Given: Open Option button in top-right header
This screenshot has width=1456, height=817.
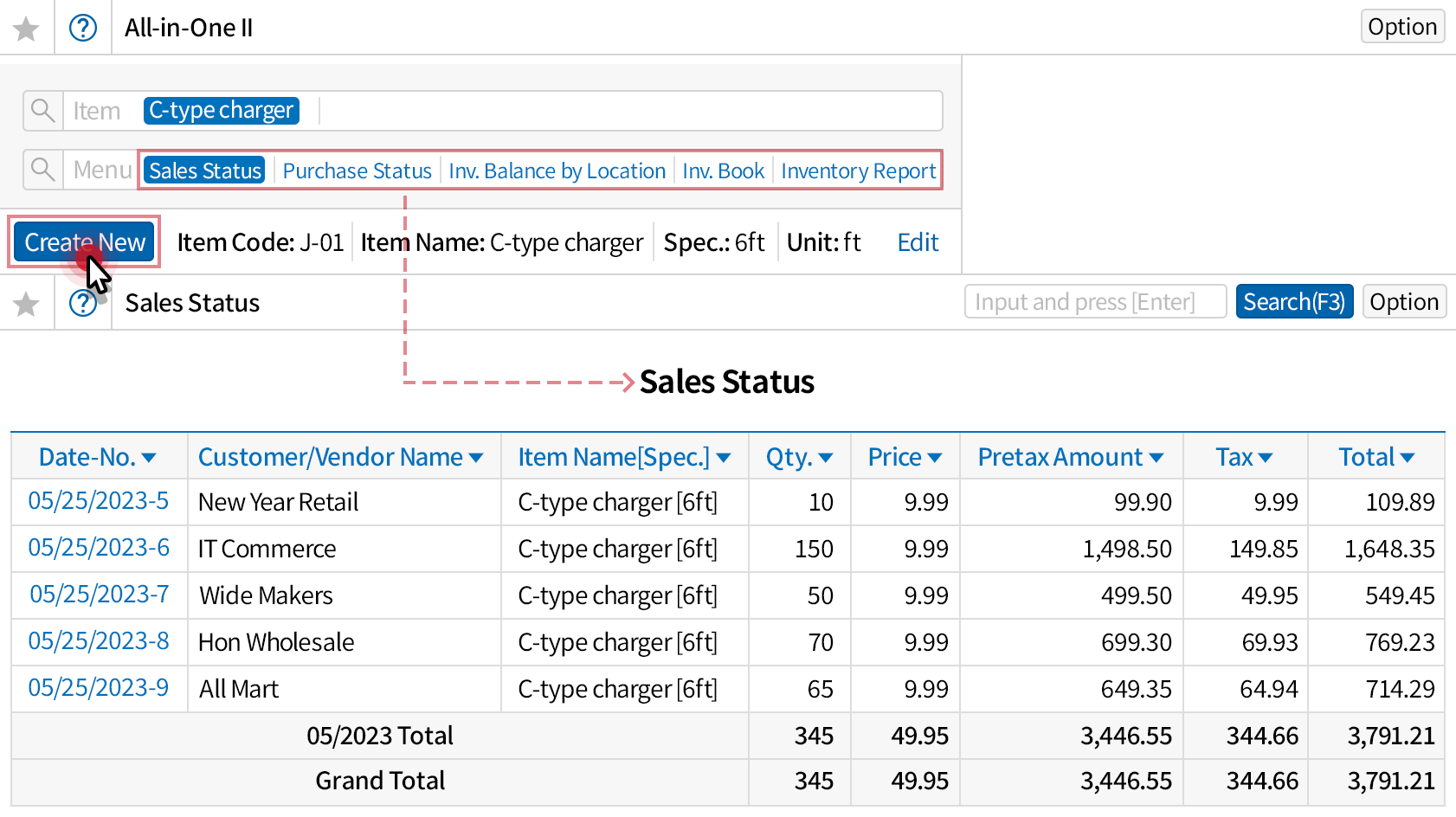Looking at the screenshot, I should 1401,27.
